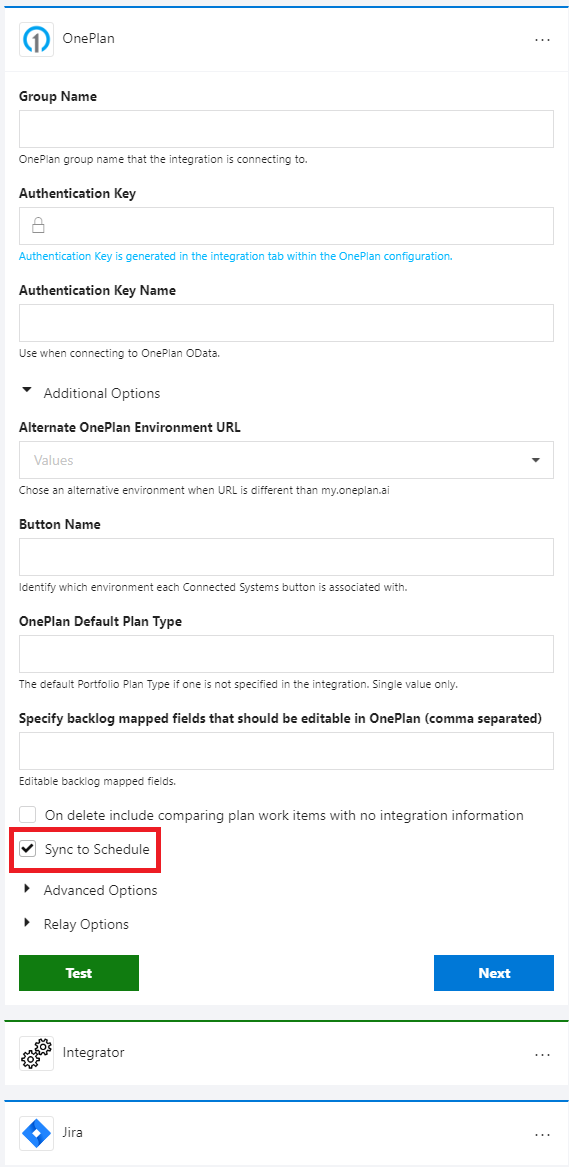Click the OnePlan Default Plan Type label
569x1167 pixels.
pyautogui.click(x=100, y=621)
